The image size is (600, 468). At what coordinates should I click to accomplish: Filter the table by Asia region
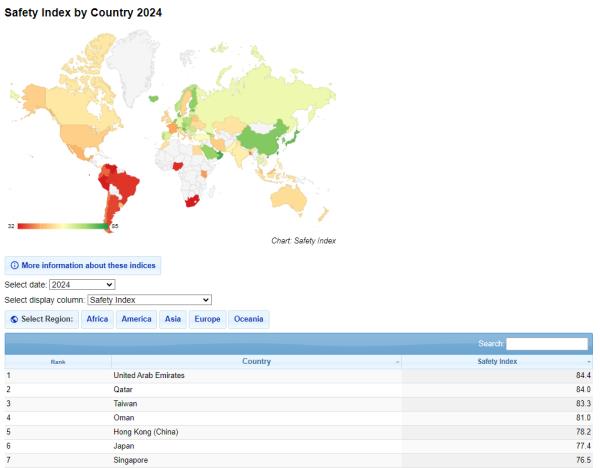173,319
